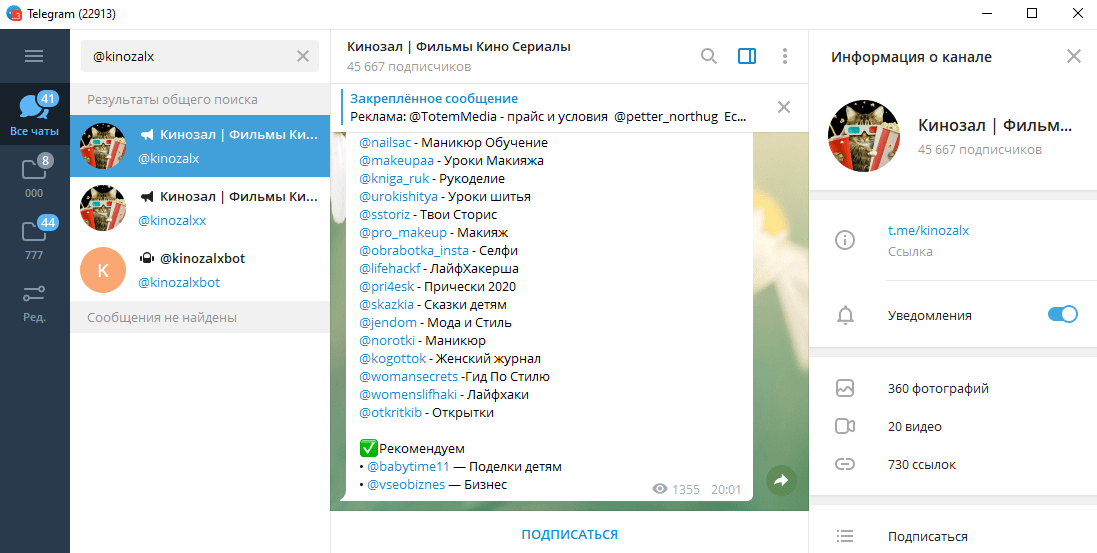
Task: Open the hamburger main menu
Action: pos(34,56)
